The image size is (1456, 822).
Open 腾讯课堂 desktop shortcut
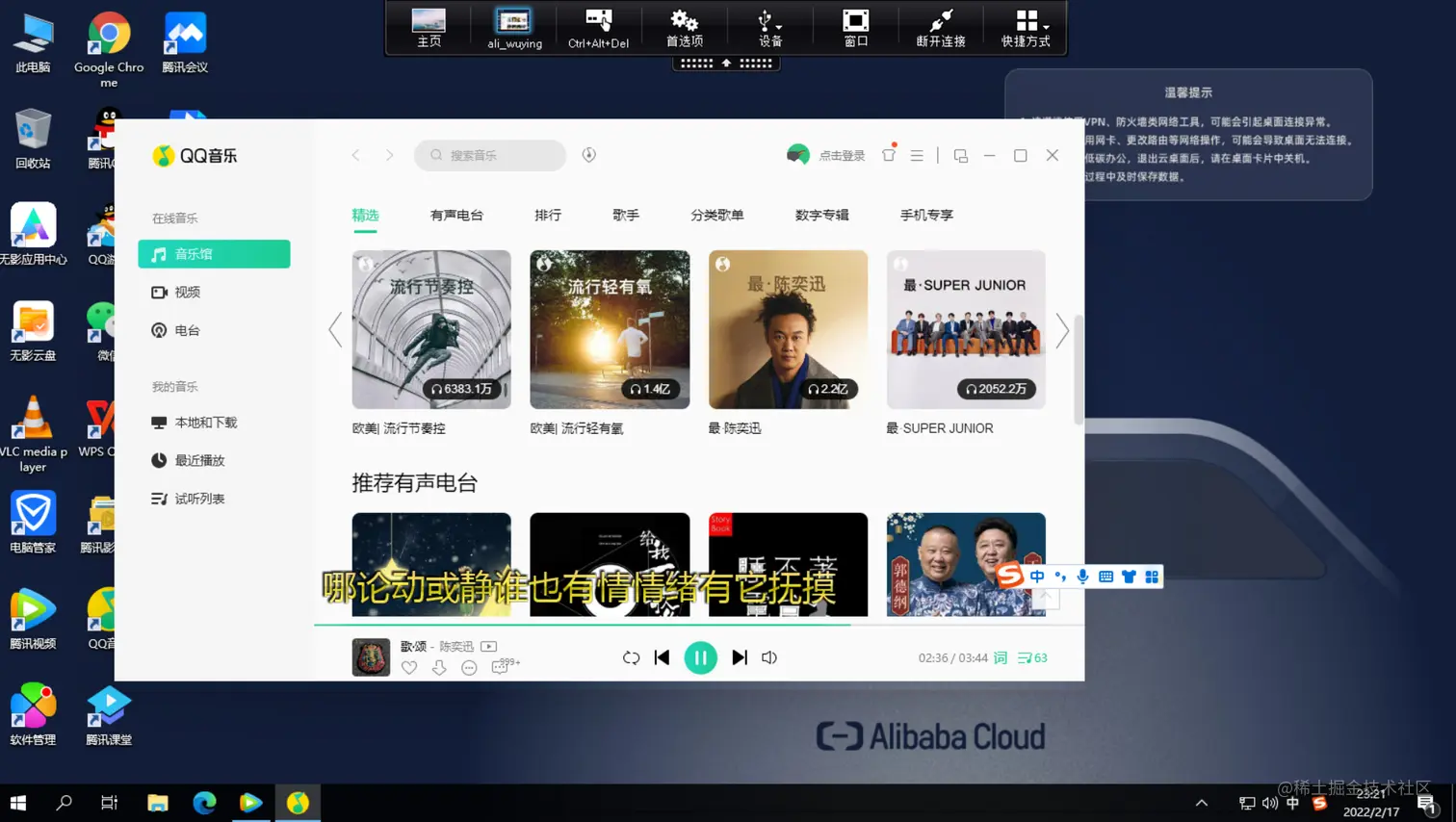click(x=109, y=717)
